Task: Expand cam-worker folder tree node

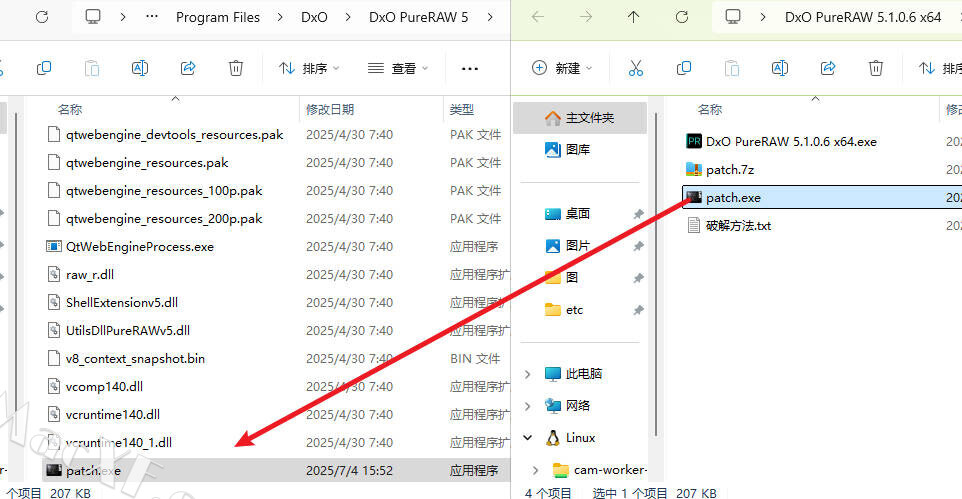Action: click(x=536, y=470)
